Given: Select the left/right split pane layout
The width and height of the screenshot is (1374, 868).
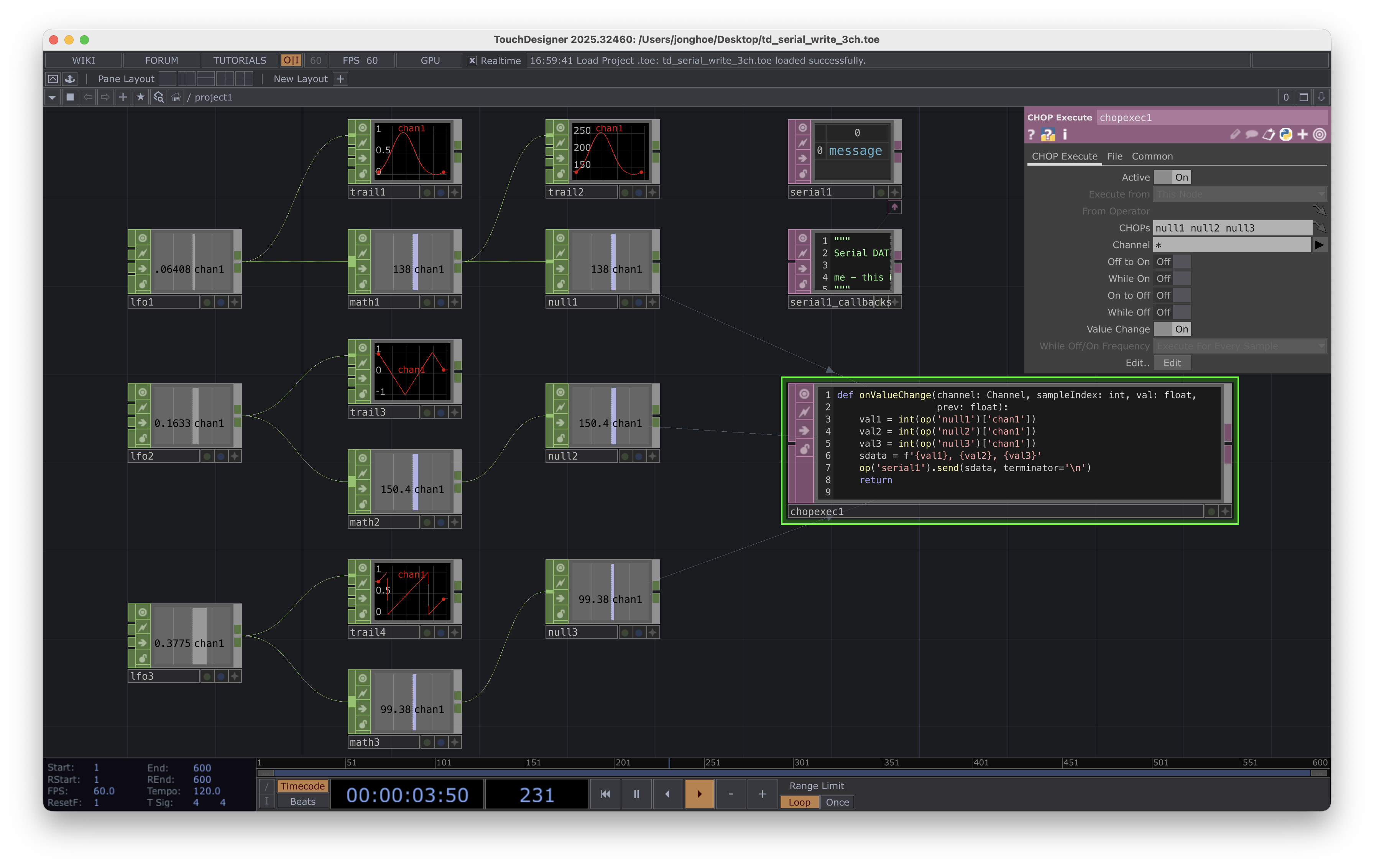Looking at the screenshot, I should pyautogui.click(x=186, y=79).
